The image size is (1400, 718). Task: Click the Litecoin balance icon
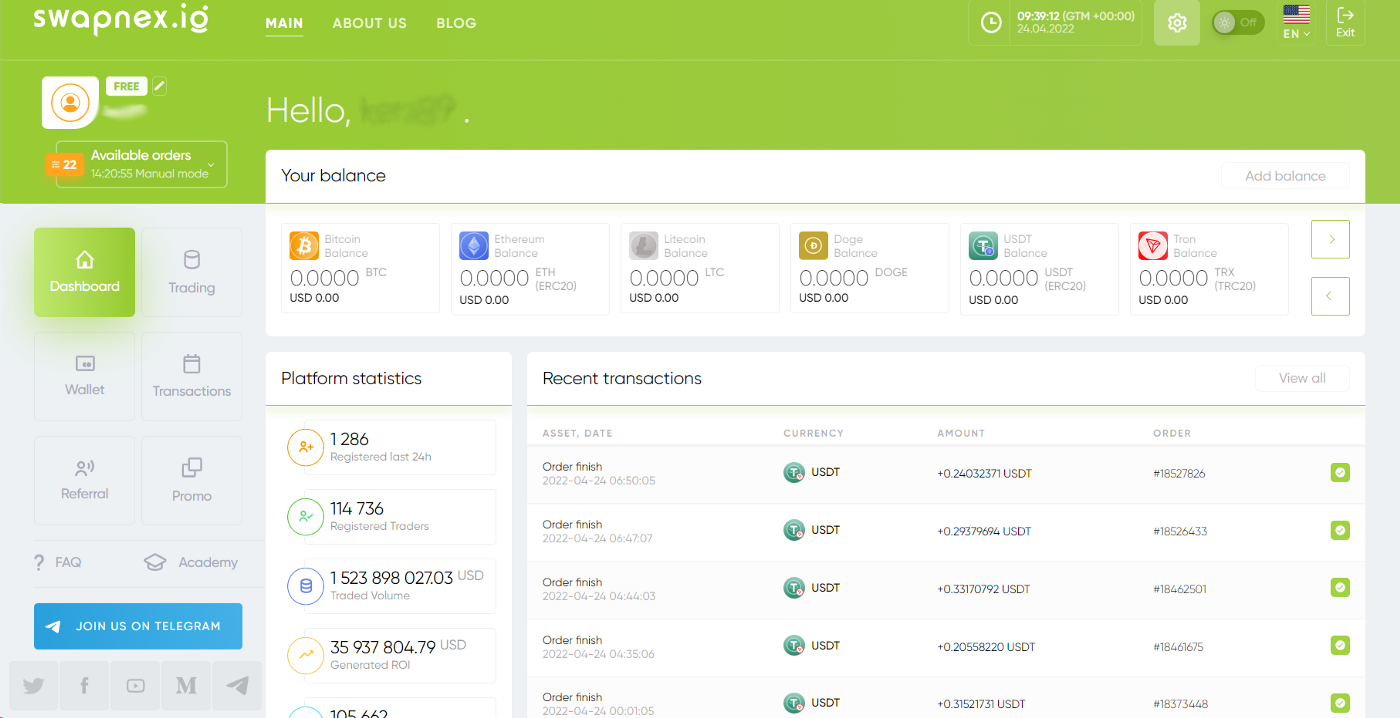644,245
